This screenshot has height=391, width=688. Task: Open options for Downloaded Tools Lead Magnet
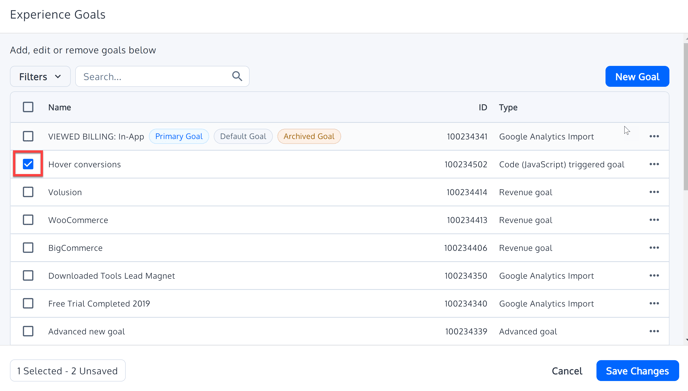(x=654, y=276)
